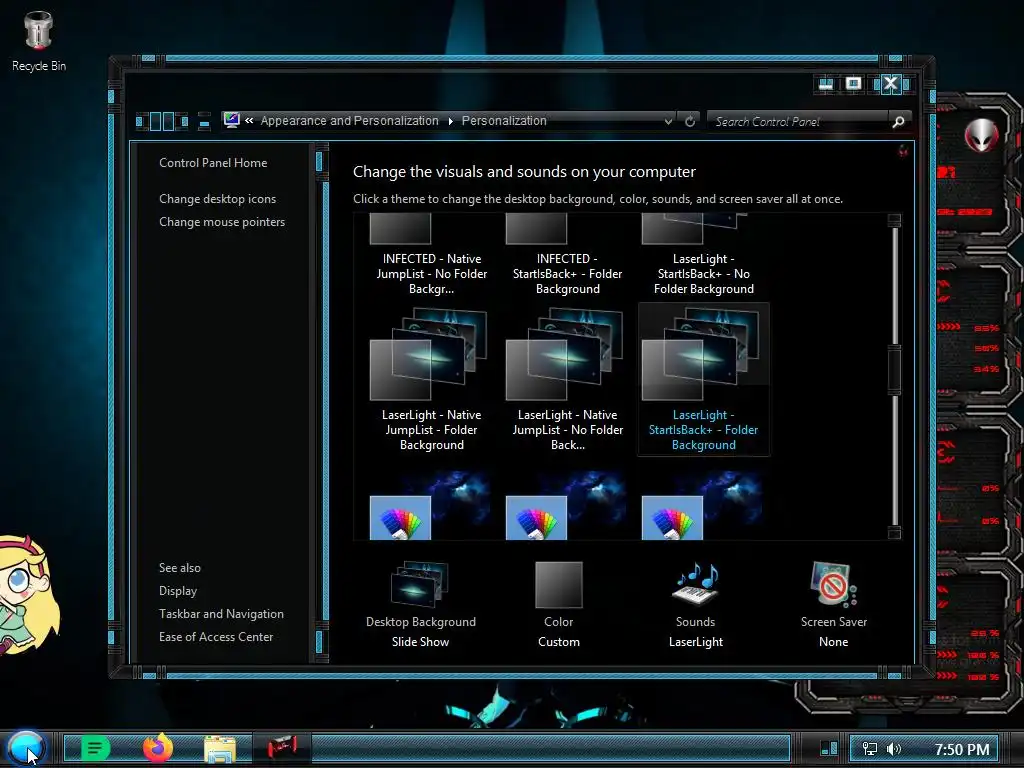
Task: Click into Search Control Panel field
Action: (799, 121)
